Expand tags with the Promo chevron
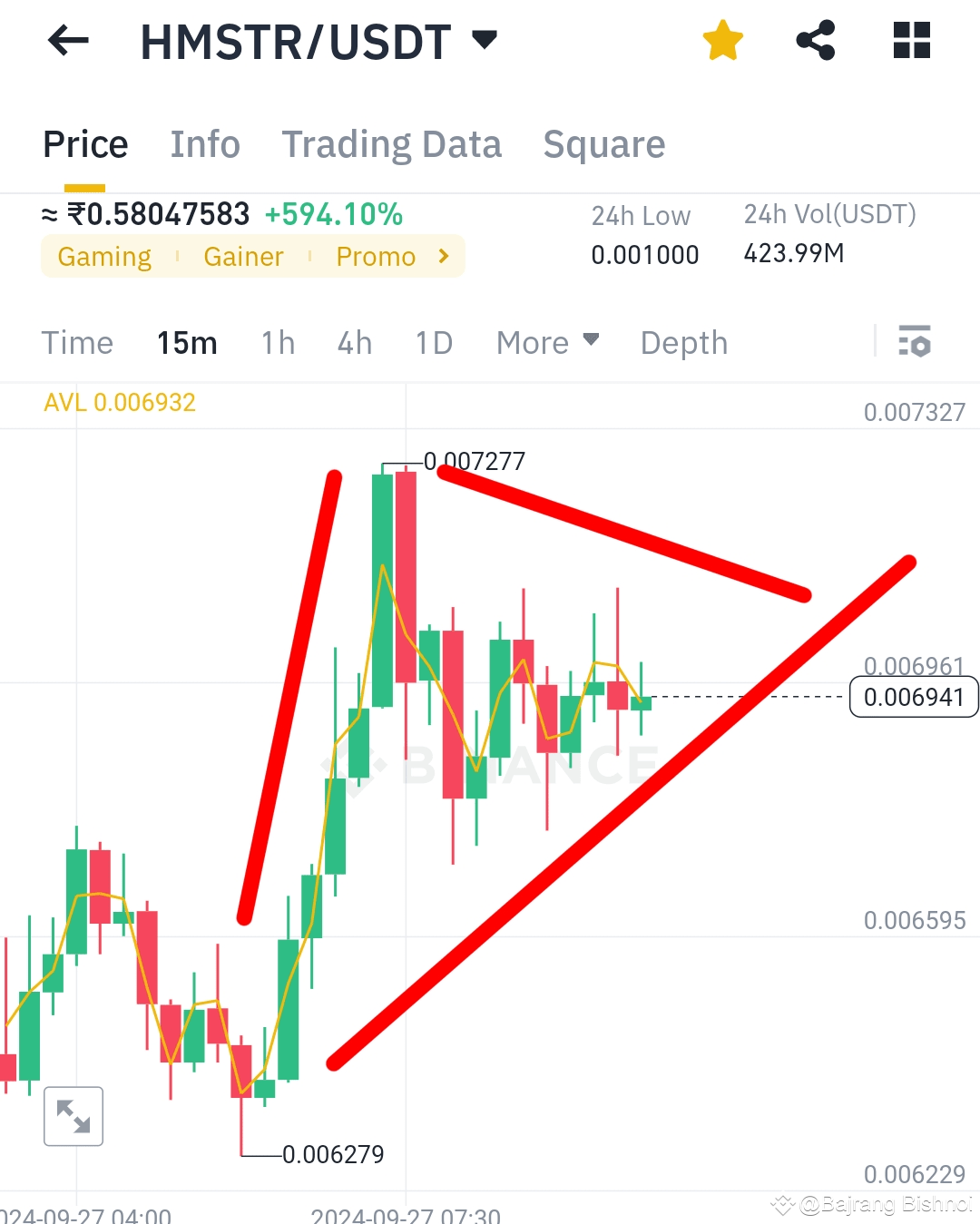This screenshot has height=1224, width=980. pyautogui.click(x=444, y=256)
